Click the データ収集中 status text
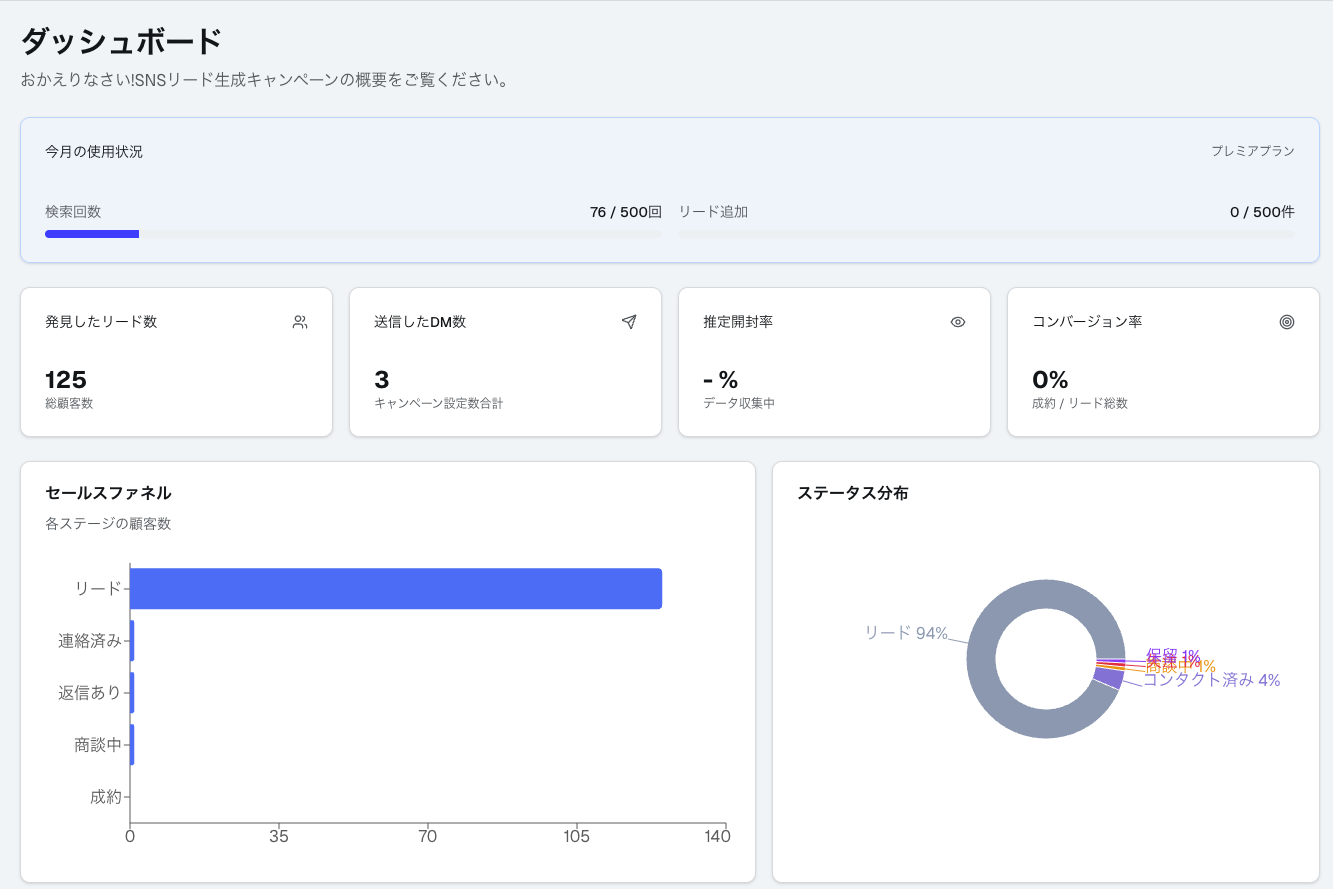This screenshot has height=889, width=1333. pyautogui.click(x=739, y=403)
